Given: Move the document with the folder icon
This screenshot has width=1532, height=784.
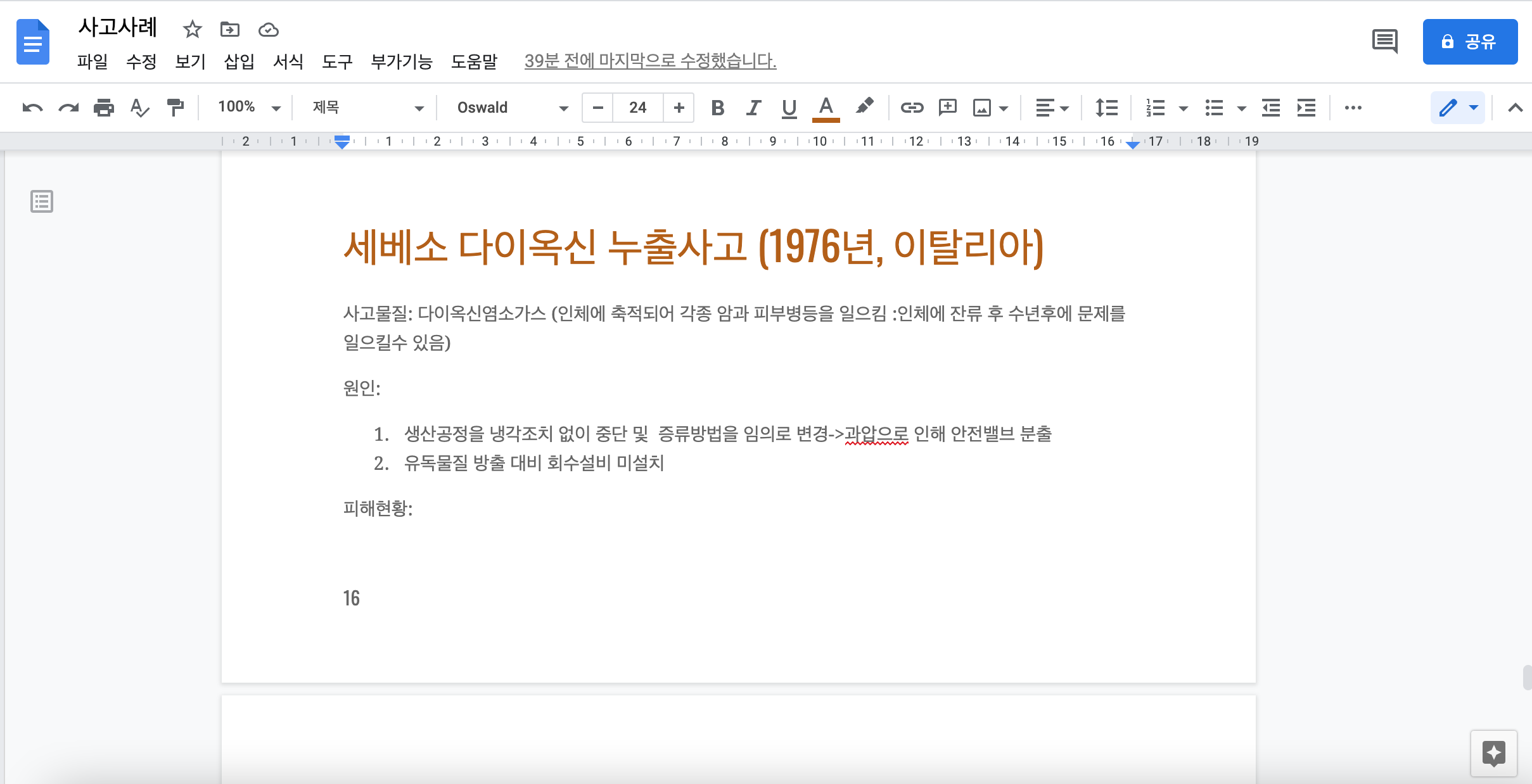Looking at the screenshot, I should coord(229,29).
